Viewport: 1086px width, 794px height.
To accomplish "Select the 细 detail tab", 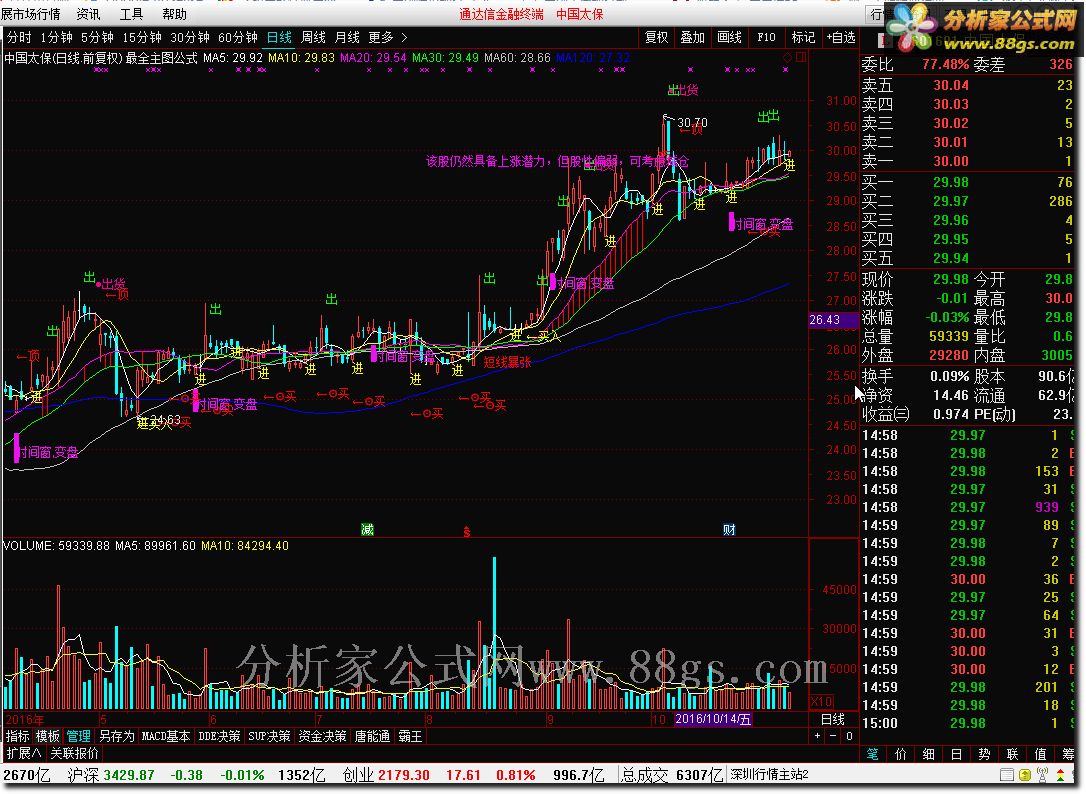I will [929, 754].
